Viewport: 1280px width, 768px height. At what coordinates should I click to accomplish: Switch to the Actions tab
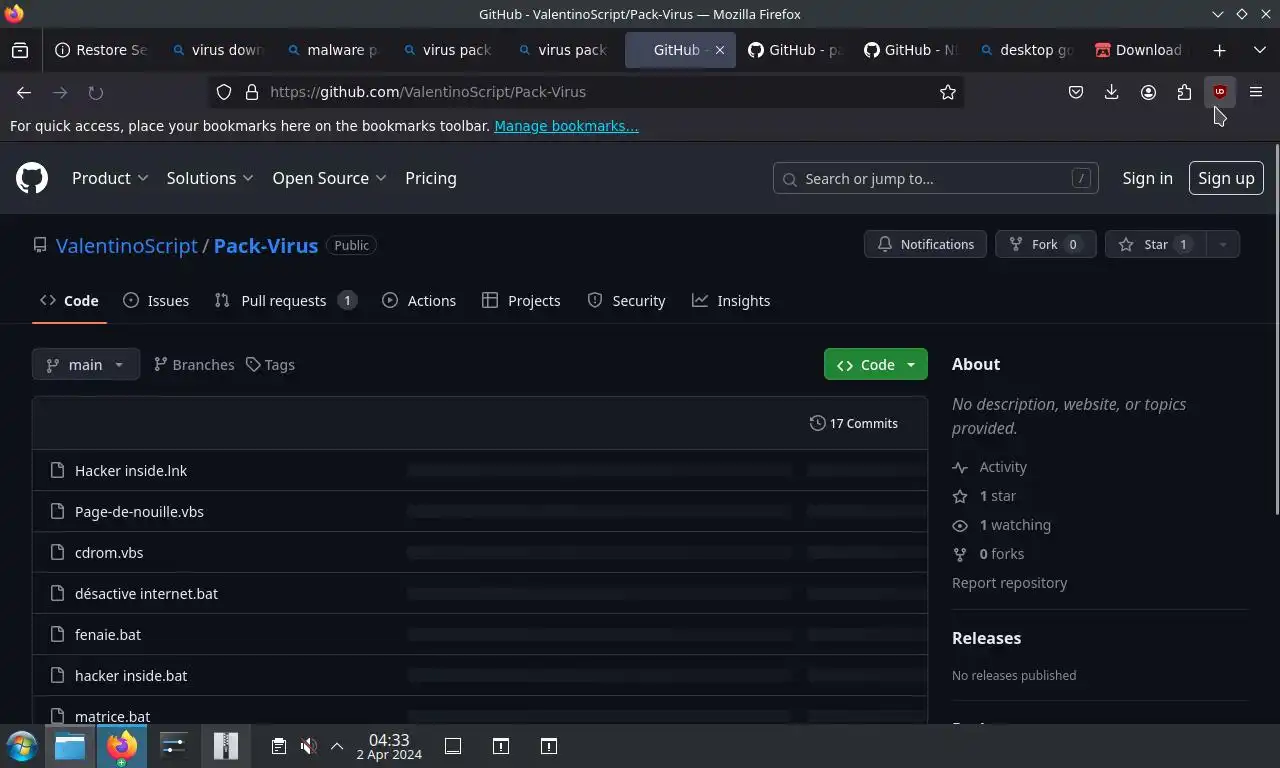pos(419,301)
